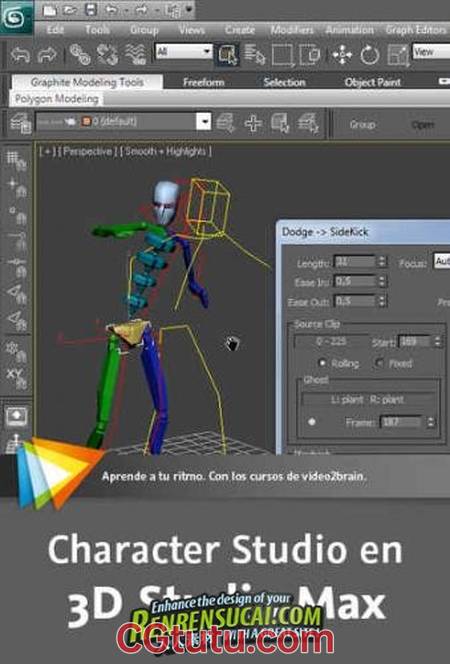Click the Frame value field showing 187
450x664 pixels.
coord(401,422)
